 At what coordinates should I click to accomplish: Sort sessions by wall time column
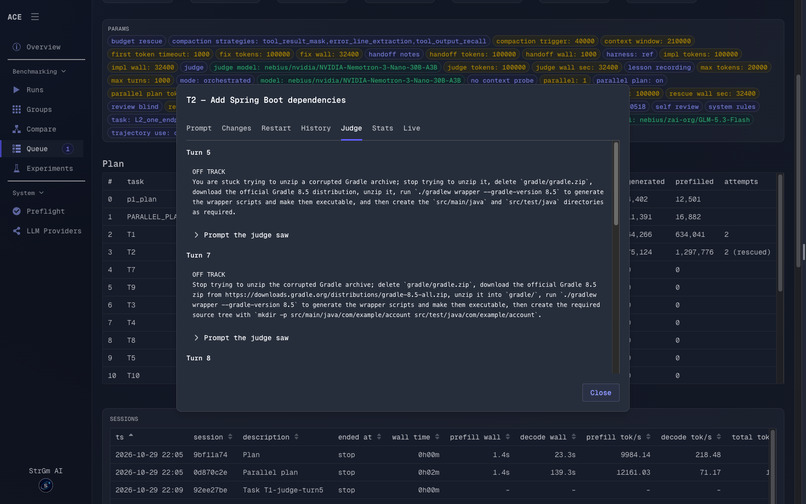(415, 437)
